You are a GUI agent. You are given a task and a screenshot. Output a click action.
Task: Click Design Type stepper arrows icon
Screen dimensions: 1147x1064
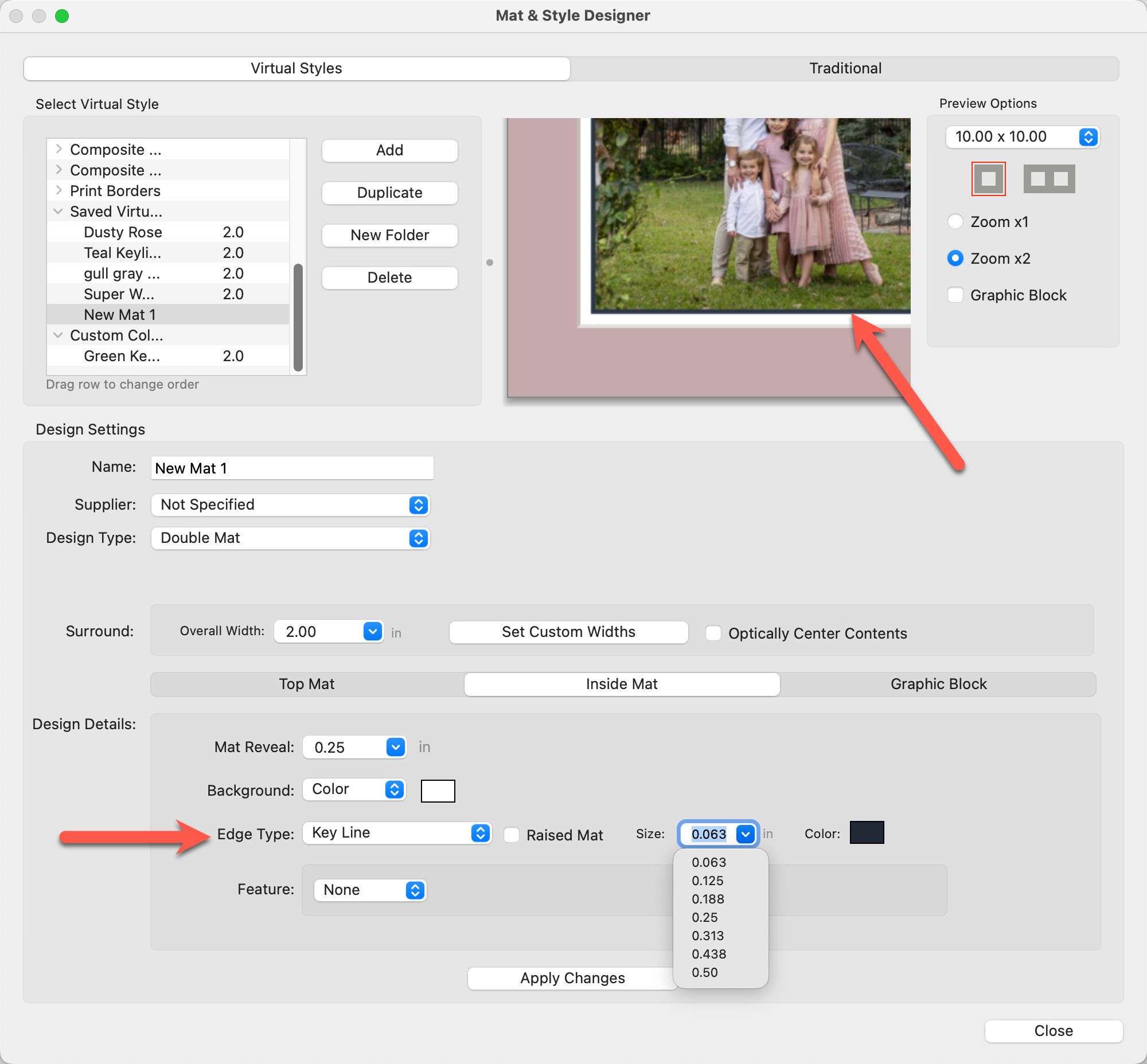pos(418,538)
